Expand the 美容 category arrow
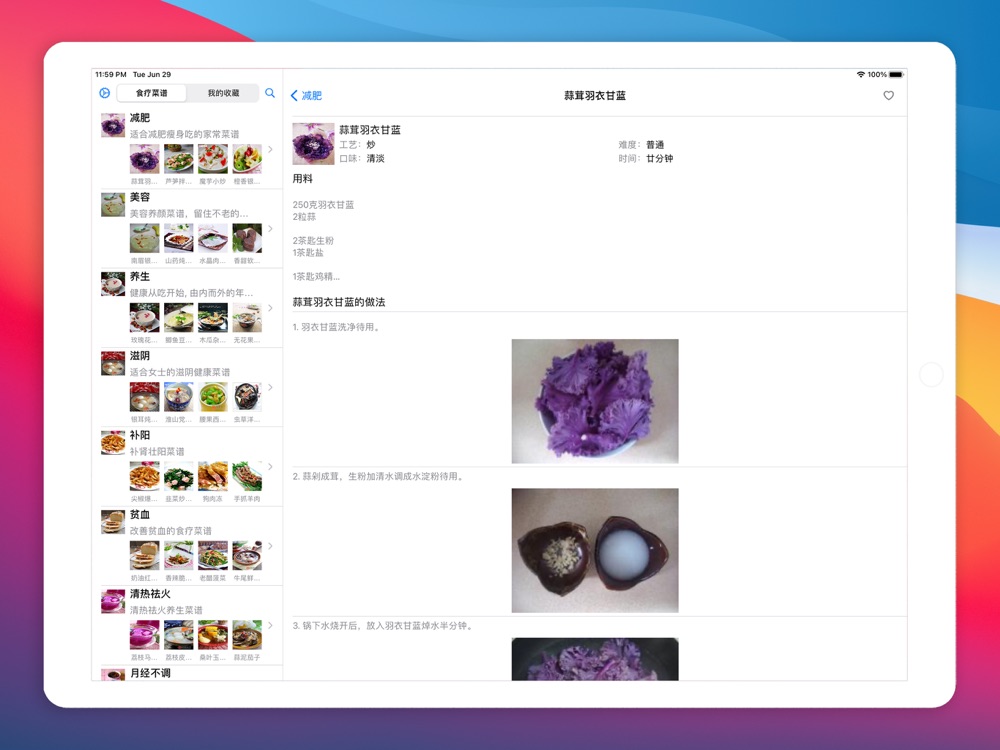 (x=270, y=228)
